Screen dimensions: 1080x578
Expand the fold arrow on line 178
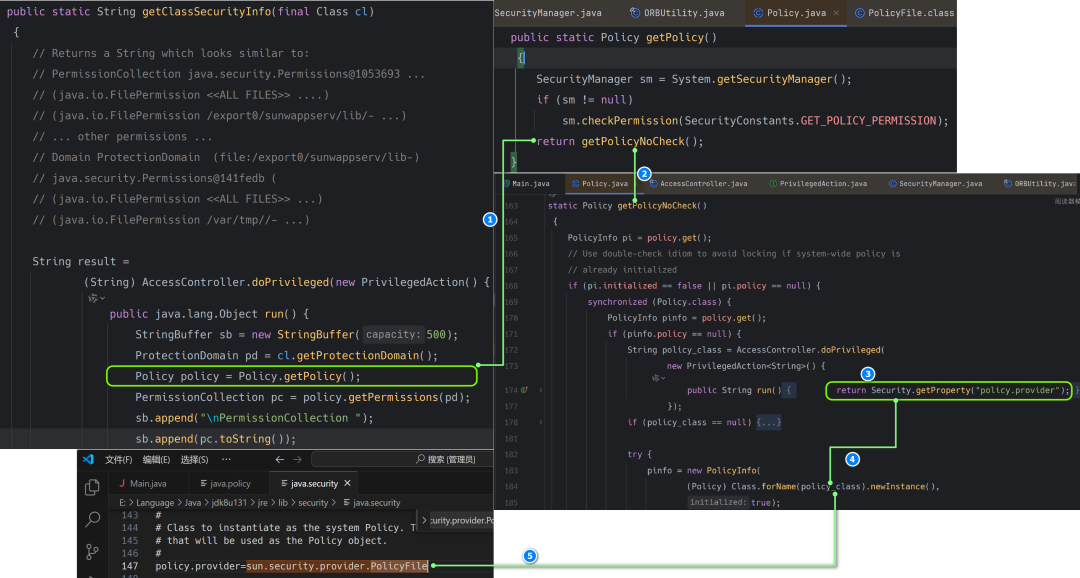(541, 422)
